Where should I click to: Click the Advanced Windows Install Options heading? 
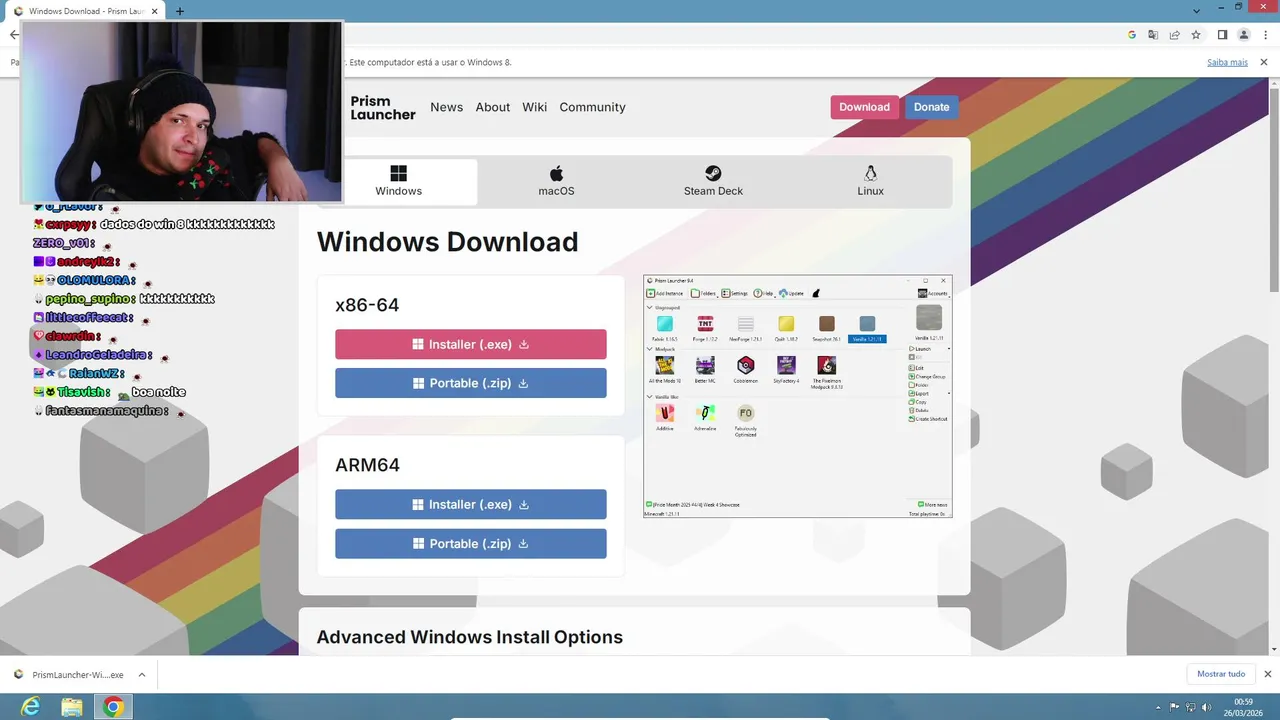pos(469,637)
